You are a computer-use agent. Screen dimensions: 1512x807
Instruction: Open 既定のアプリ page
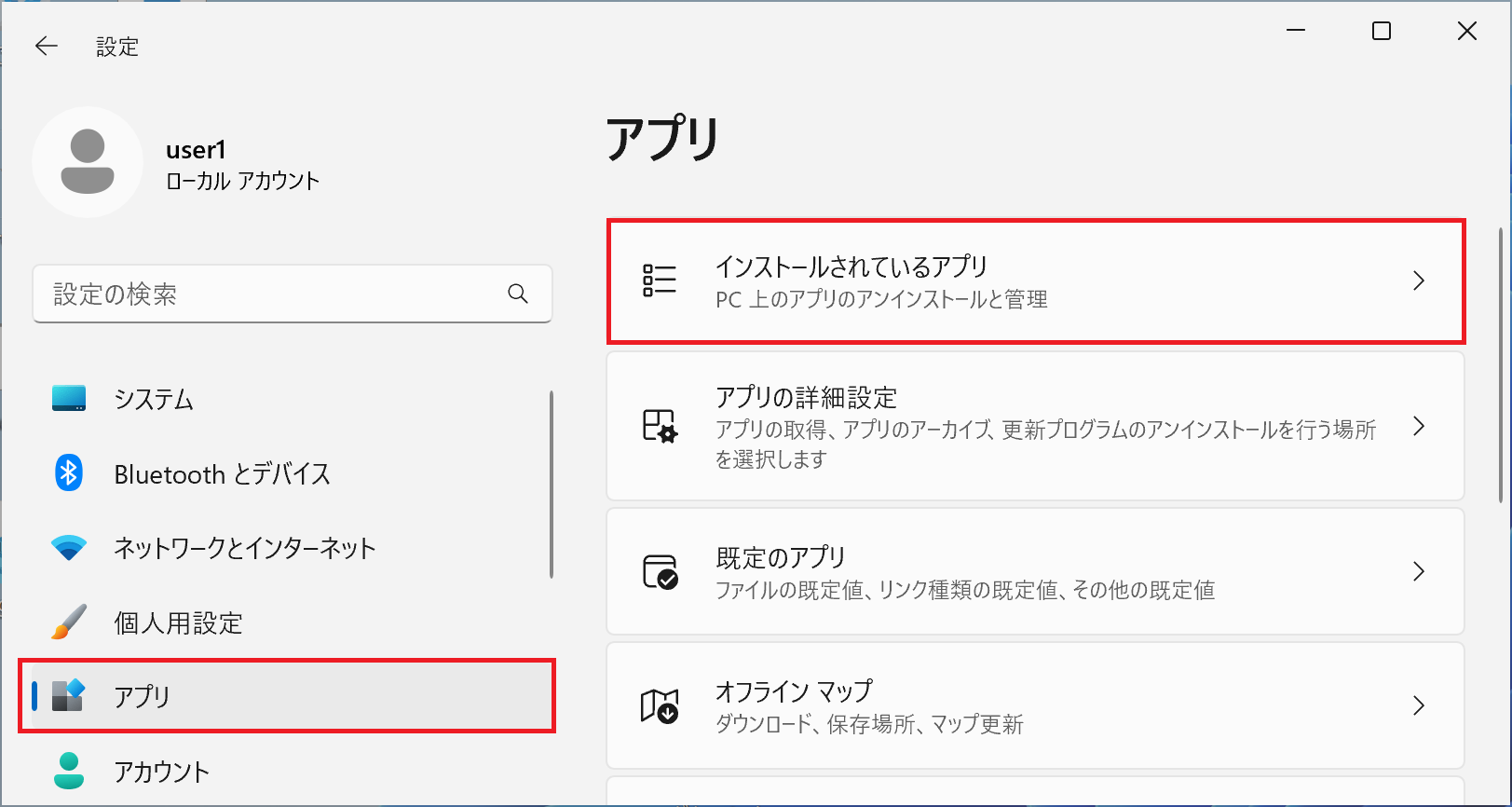(1036, 571)
